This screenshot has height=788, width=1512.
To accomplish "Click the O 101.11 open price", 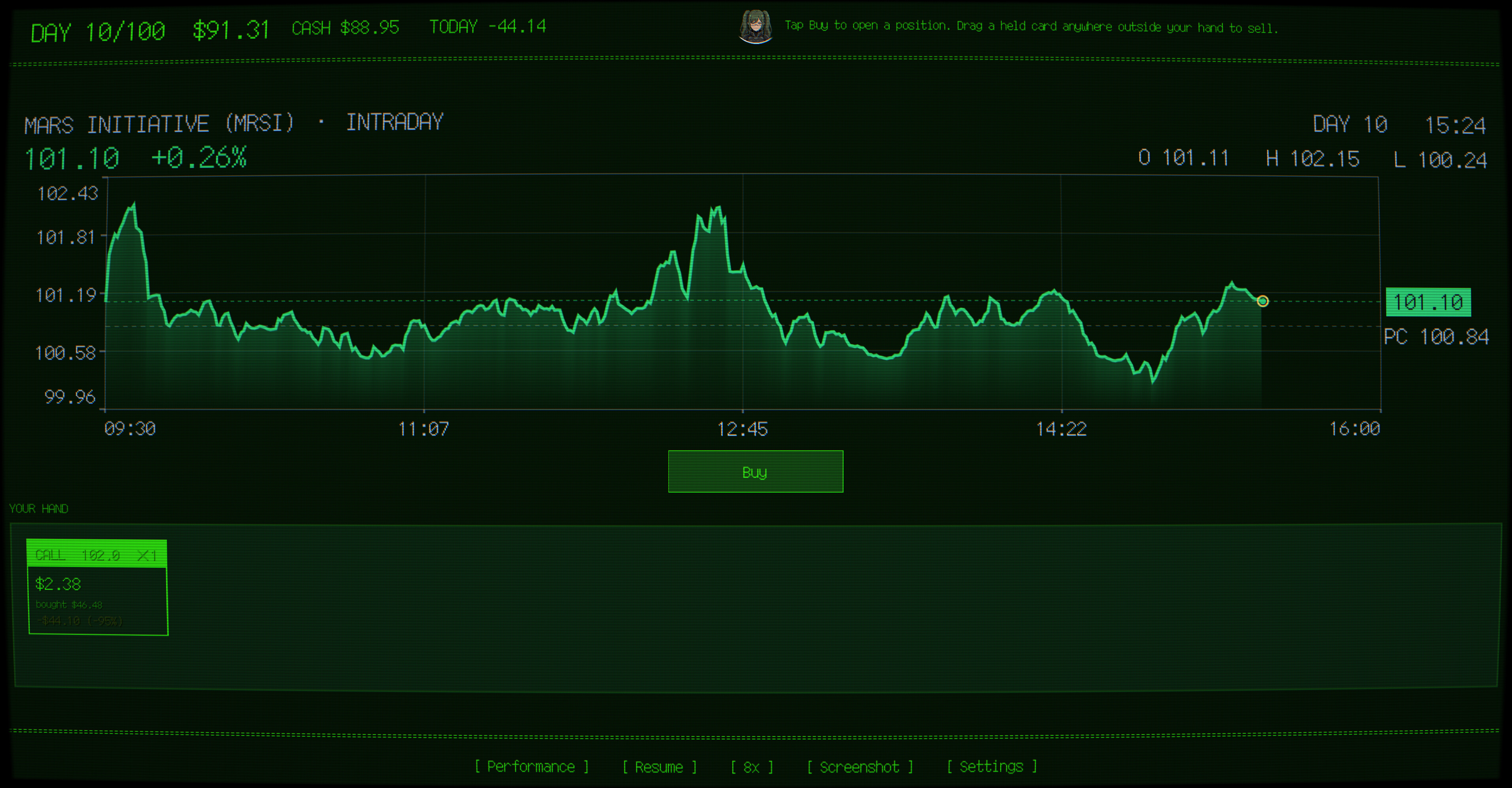I will (1183, 157).
